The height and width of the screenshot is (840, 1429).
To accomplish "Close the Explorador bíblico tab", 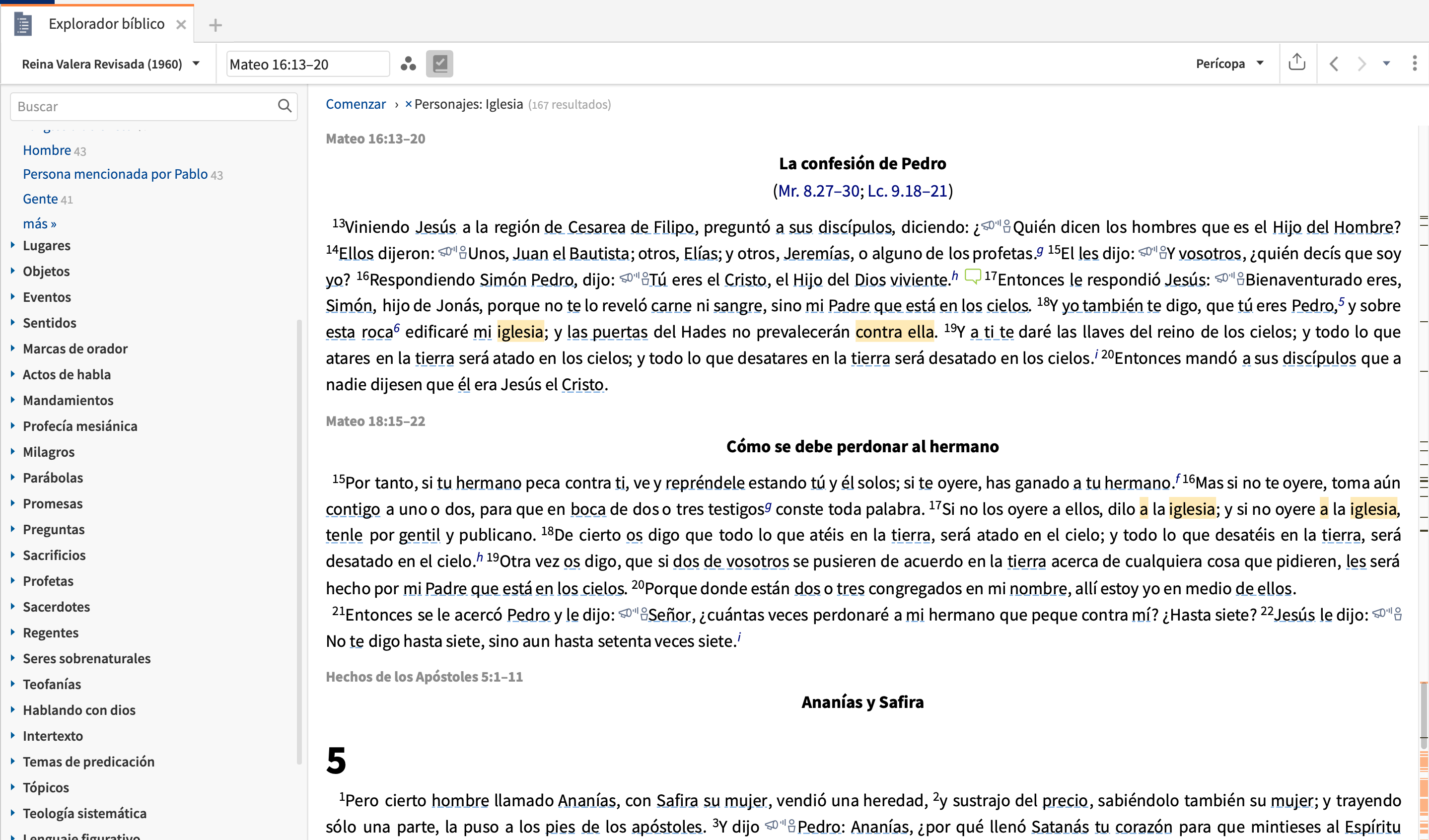I will [181, 24].
